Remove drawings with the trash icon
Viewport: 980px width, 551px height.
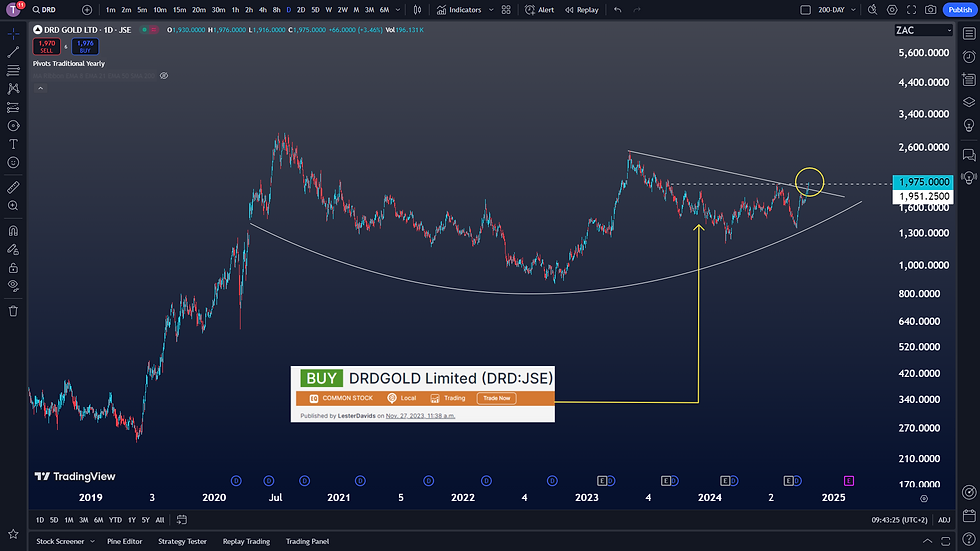[13, 310]
